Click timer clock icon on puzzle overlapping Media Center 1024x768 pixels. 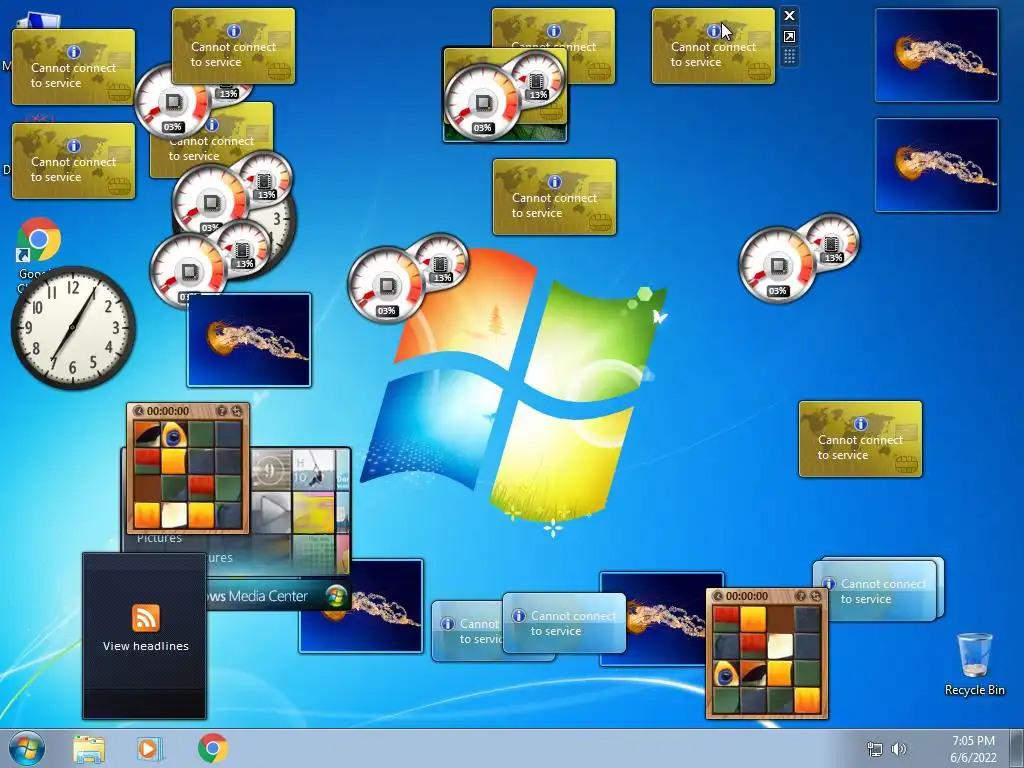(x=138, y=411)
